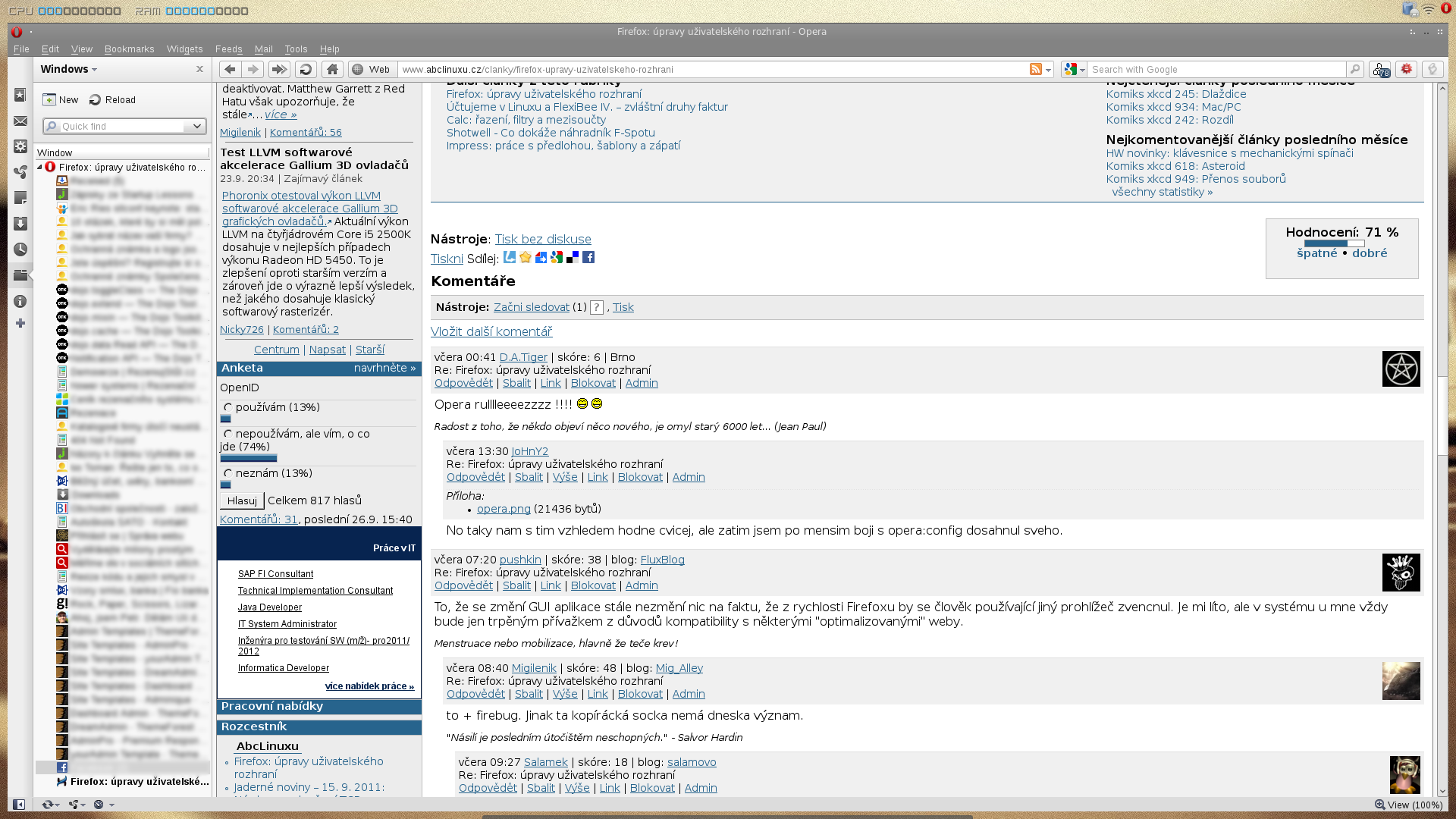The height and width of the screenshot is (819, 1456).
Task: Open the History clock panel icon
Action: pos(20,249)
